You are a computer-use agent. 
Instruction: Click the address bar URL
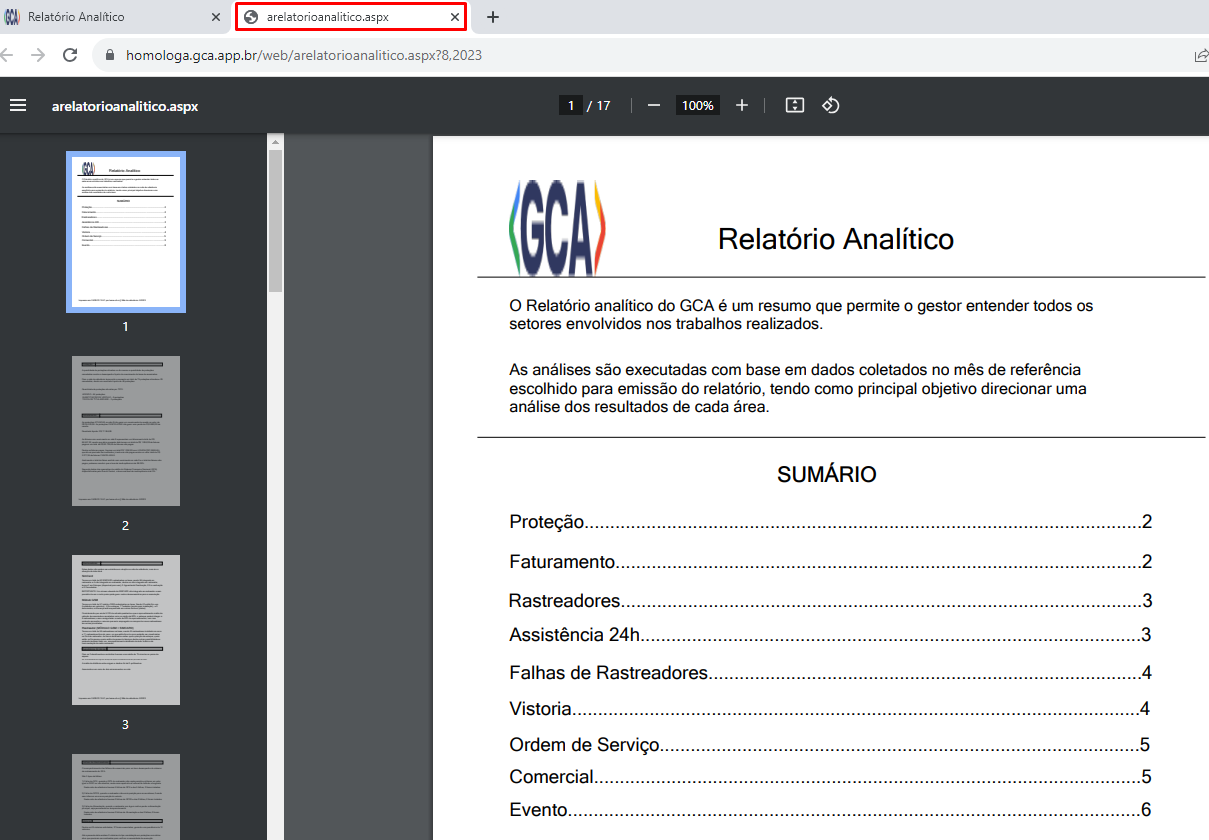(304, 55)
